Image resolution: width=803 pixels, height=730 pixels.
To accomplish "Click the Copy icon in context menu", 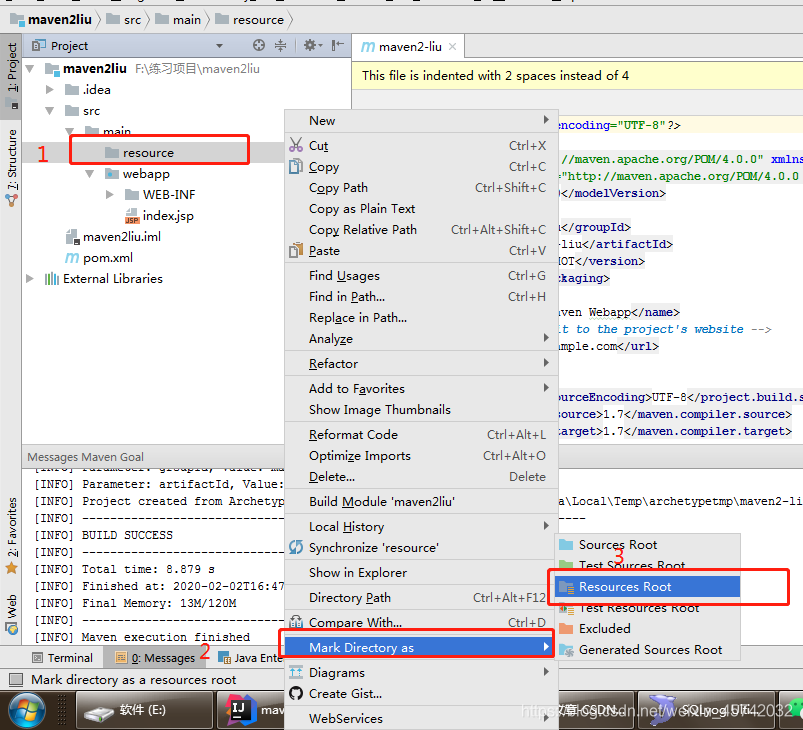I will [x=296, y=166].
